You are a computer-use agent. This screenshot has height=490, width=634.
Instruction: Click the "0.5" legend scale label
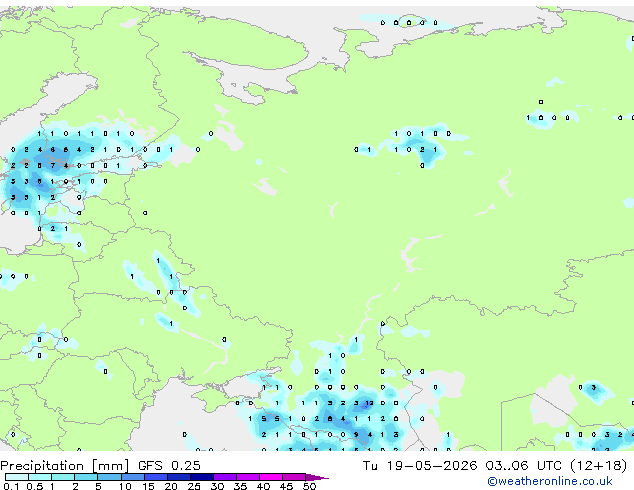point(34,486)
